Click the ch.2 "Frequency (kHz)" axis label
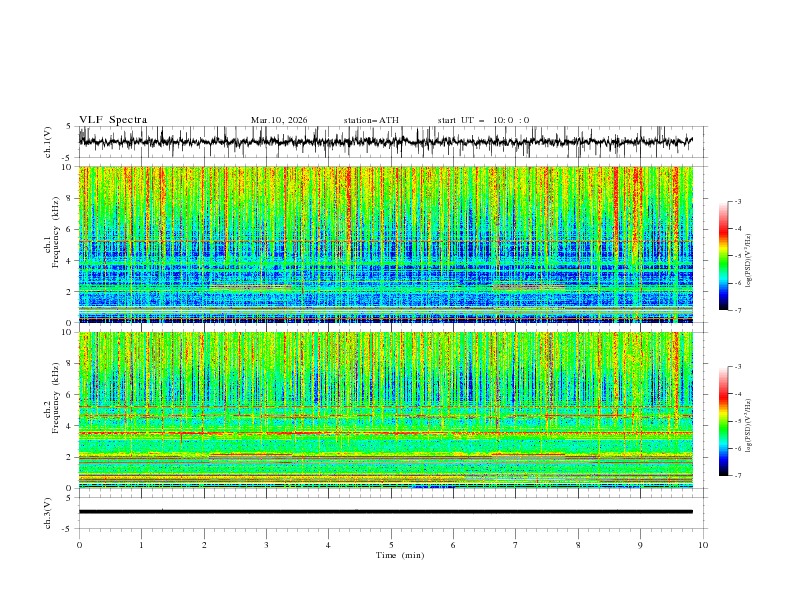Viewport: 792px width, 612px height. tap(55, 398)
